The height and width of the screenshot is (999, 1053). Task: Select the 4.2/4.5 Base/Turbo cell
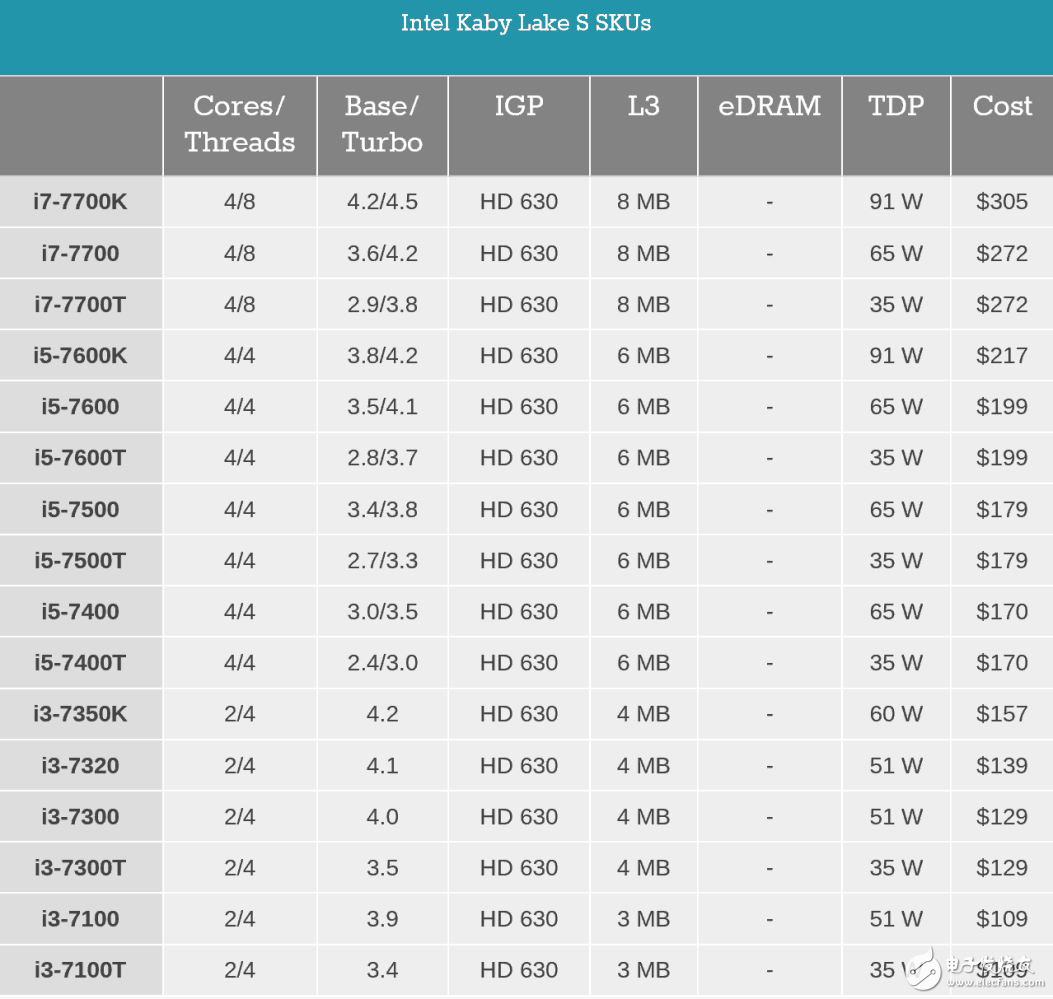(382, 202)
